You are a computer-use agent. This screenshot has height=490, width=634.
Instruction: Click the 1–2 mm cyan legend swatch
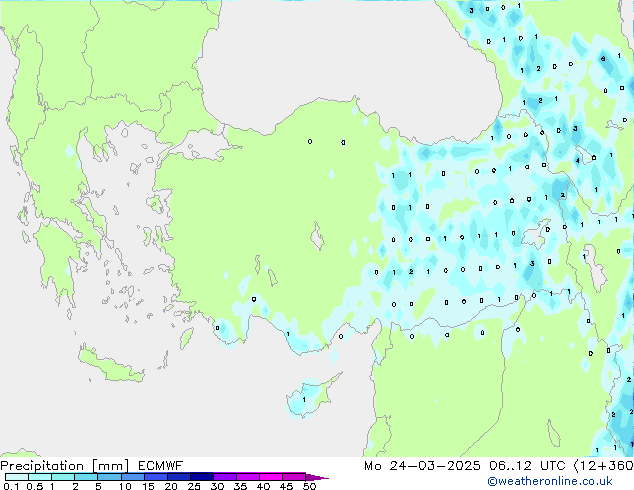click(63, 477)
